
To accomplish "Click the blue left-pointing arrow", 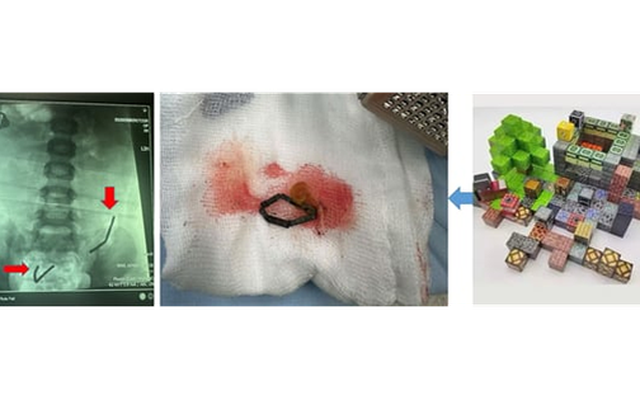I will click(x=460, y=200).
